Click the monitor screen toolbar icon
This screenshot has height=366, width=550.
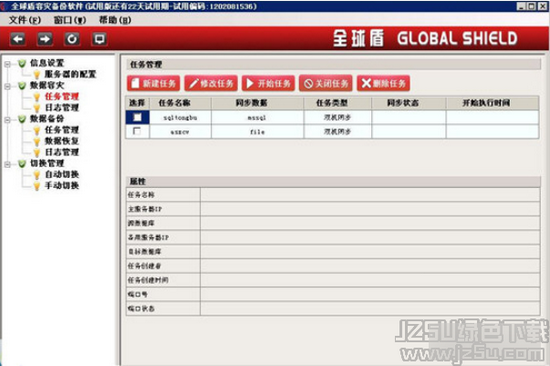point(99,39)
